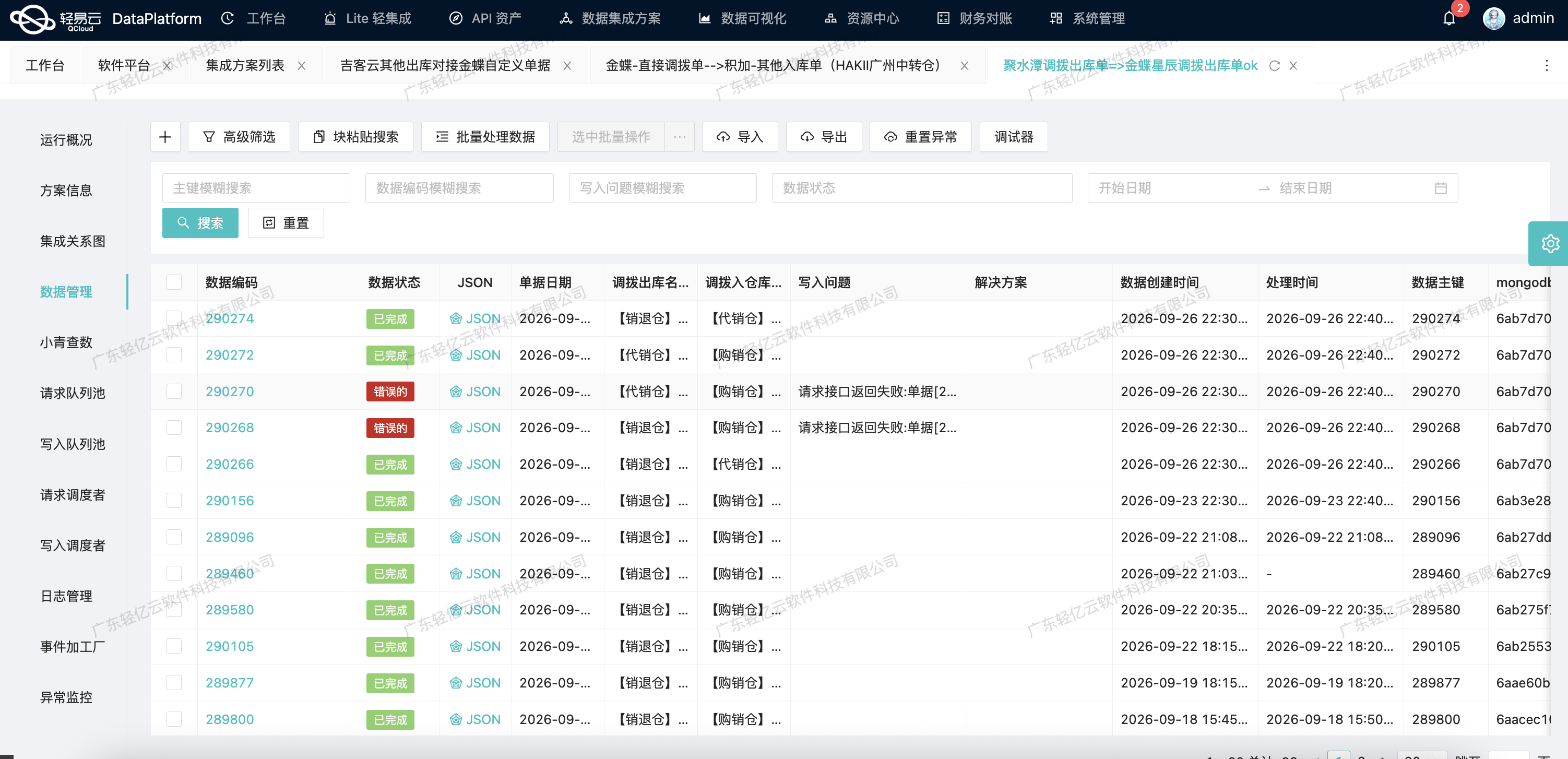Click the 重置 reset button
This screenshot has width=1568, height=759.
[x=286, y=223]
